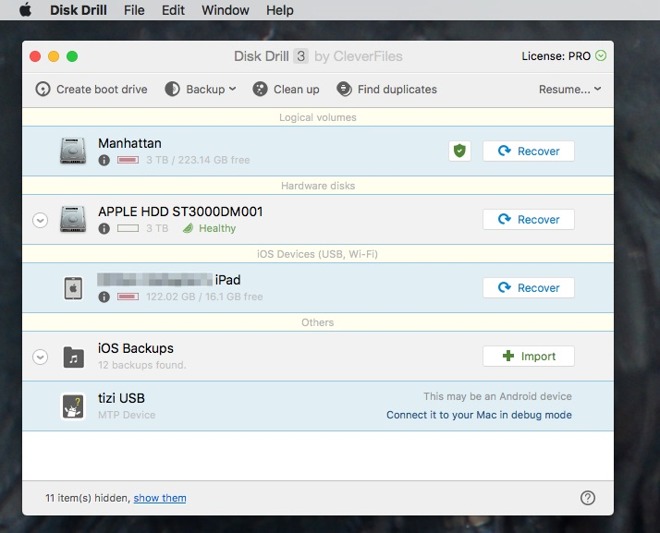Click the tizi USB unknown device icon

pyautogui.click(x=73, y=406)
